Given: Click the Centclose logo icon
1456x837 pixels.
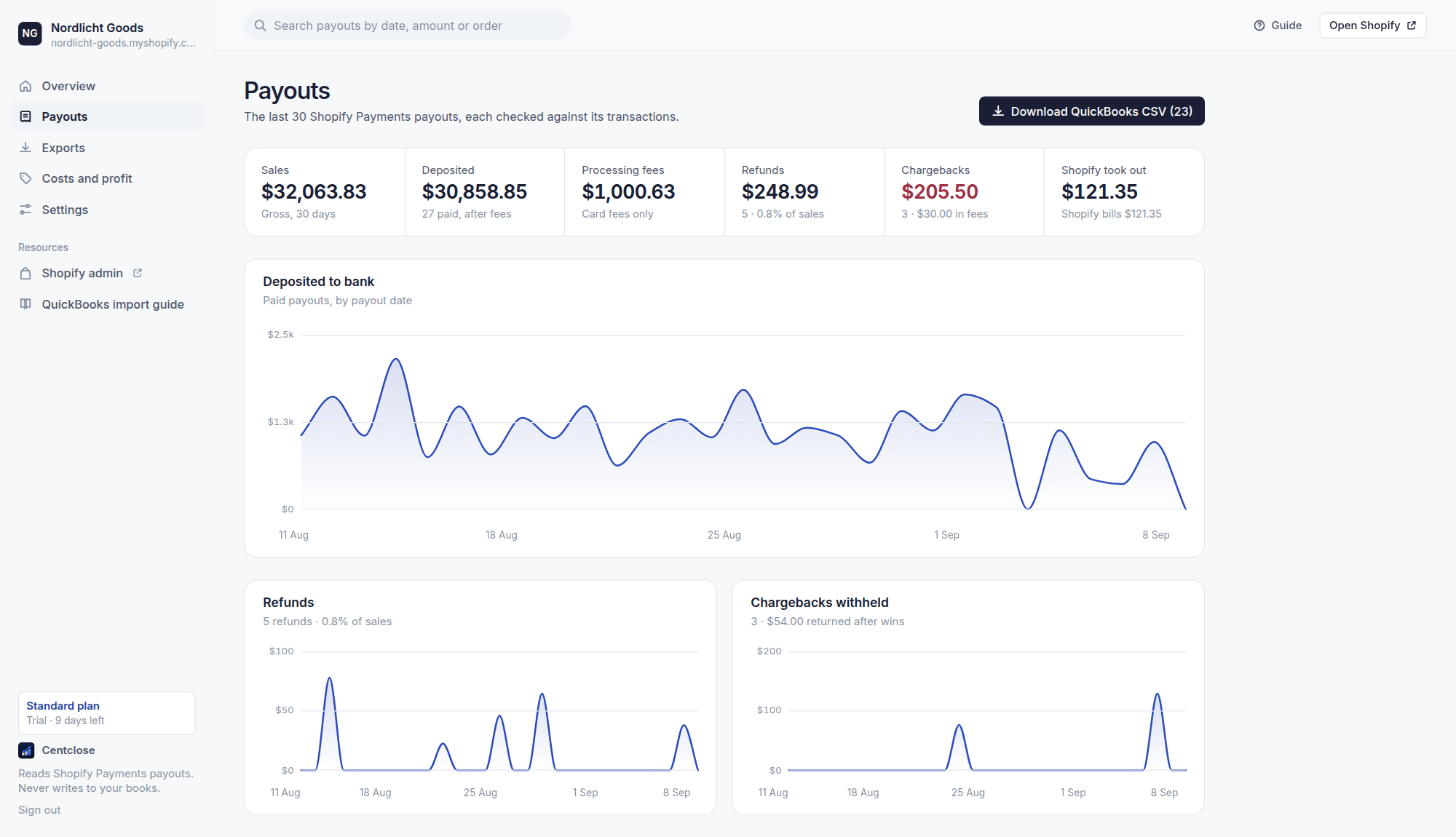Looking at the screenshot, I should point(26,750).
